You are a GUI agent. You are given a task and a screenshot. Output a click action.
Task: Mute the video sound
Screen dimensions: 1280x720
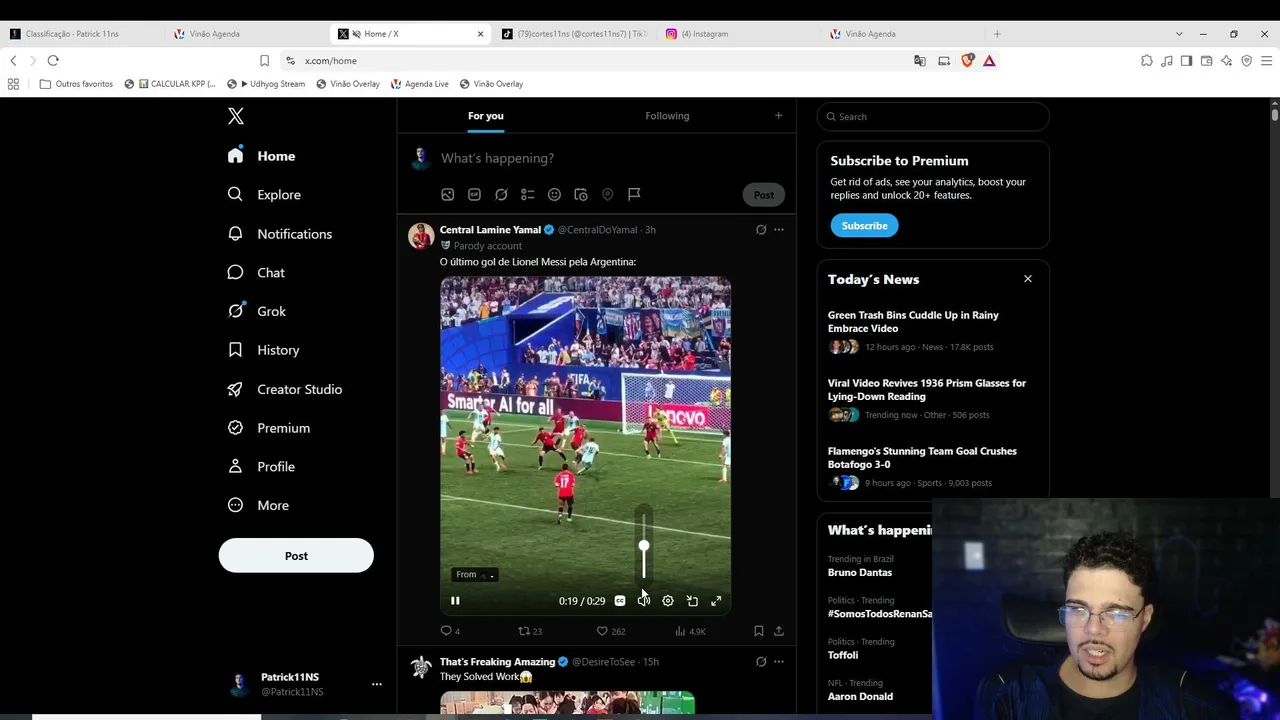[644, 601]
